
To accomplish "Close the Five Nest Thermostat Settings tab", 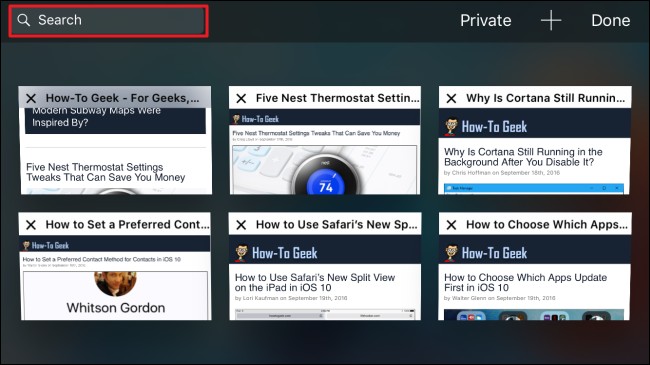I will (x=241, y=98).
